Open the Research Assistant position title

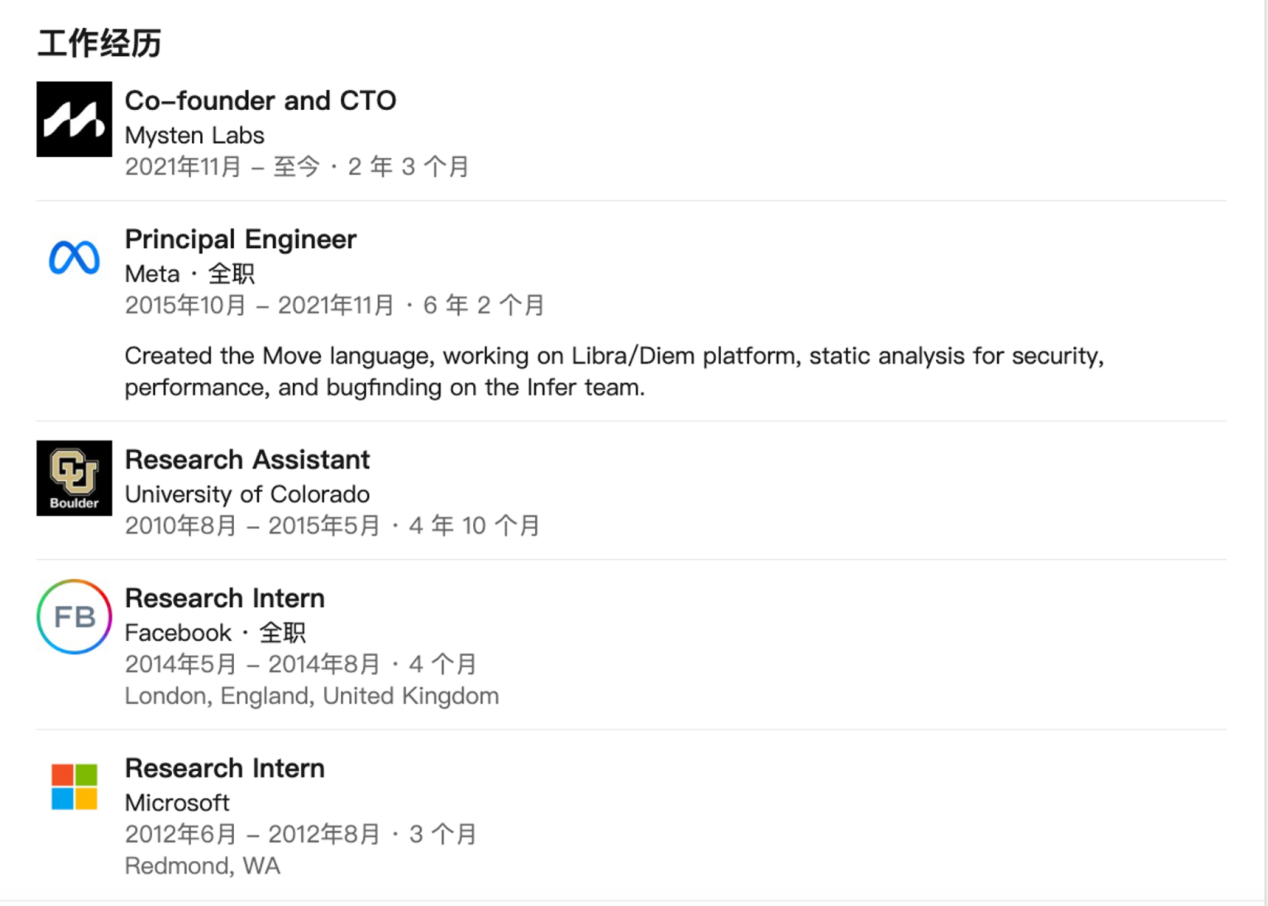click(247, 460)
